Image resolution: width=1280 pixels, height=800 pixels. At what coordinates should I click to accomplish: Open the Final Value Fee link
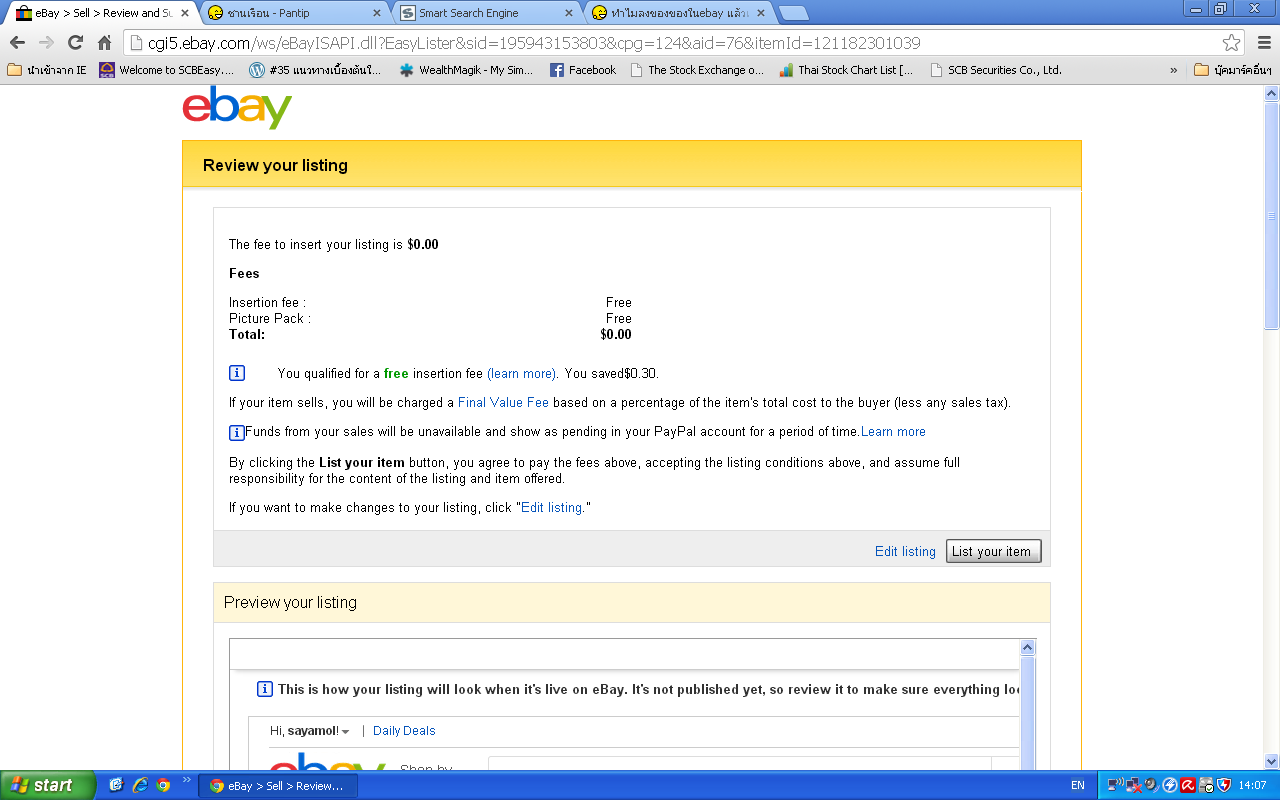tap(503, 403)
